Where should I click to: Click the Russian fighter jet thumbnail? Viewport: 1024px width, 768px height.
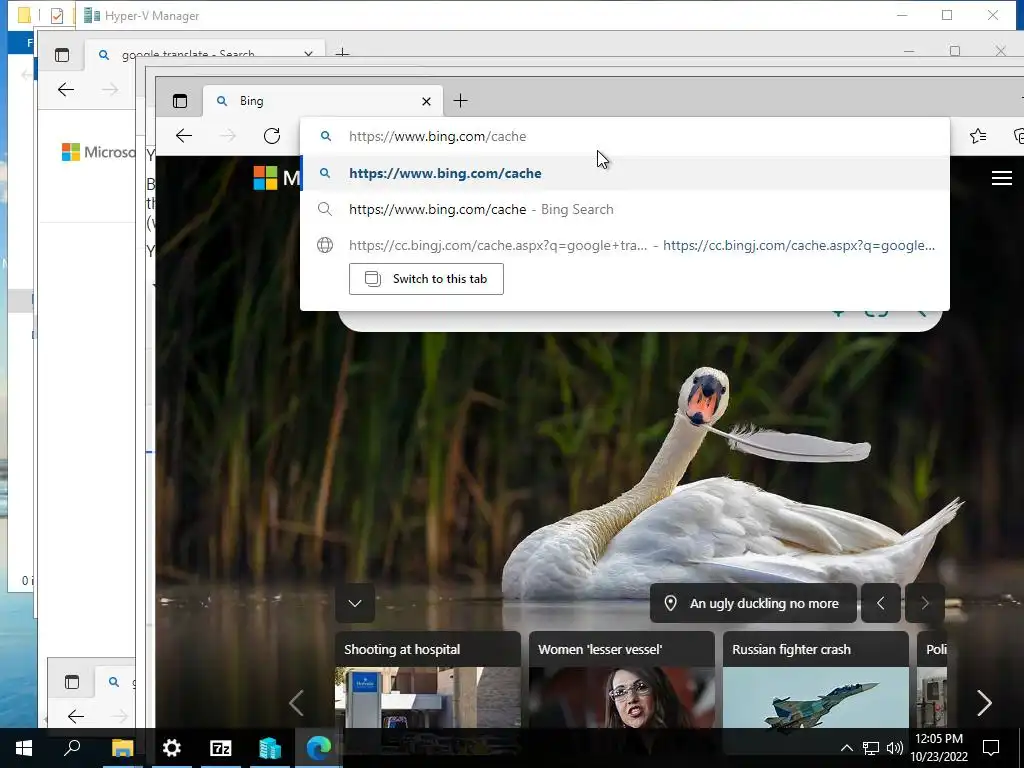pos(816,697)
